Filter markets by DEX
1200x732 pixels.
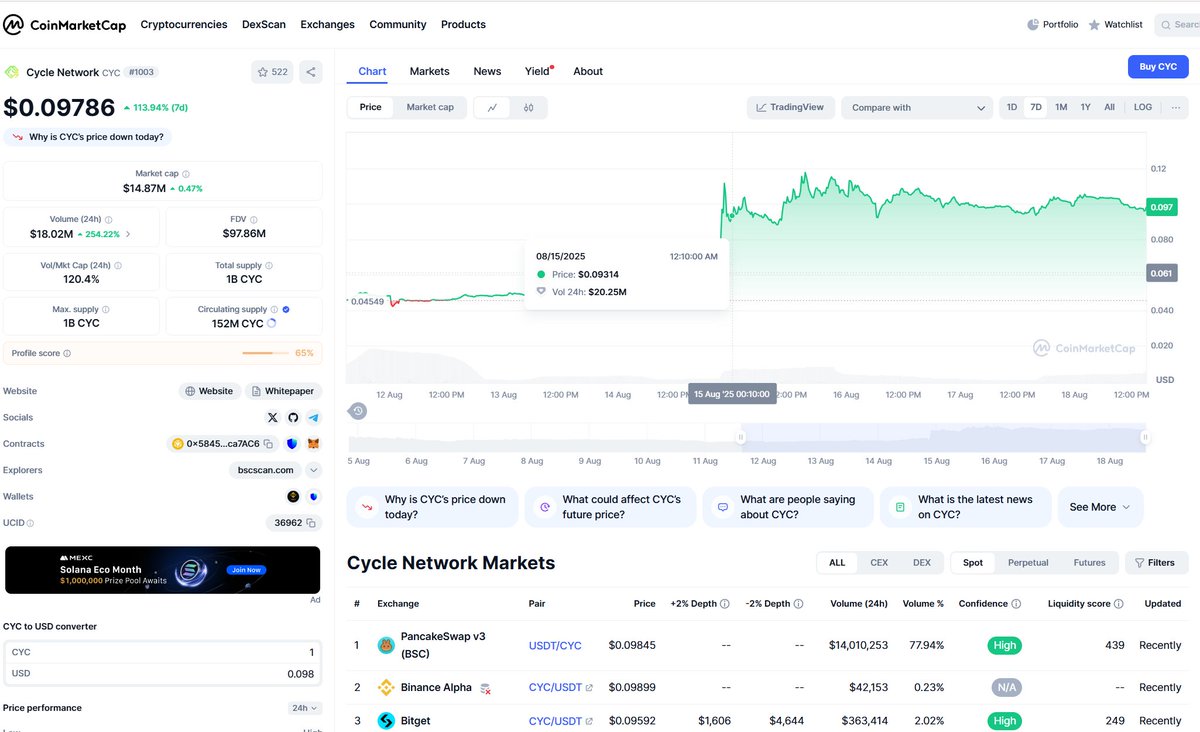coord(922,563)
